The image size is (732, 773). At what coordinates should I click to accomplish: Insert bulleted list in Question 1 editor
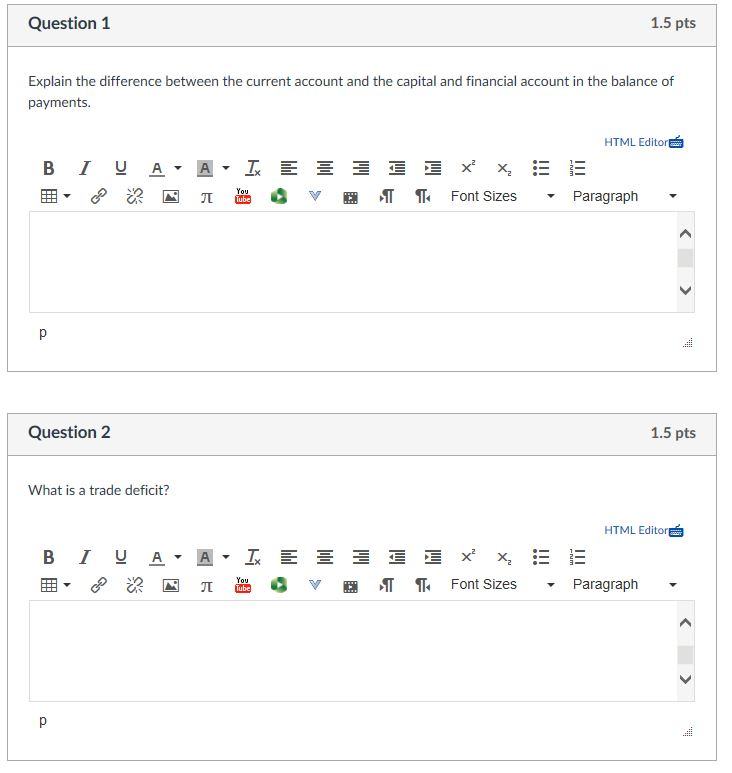[541, 169]
